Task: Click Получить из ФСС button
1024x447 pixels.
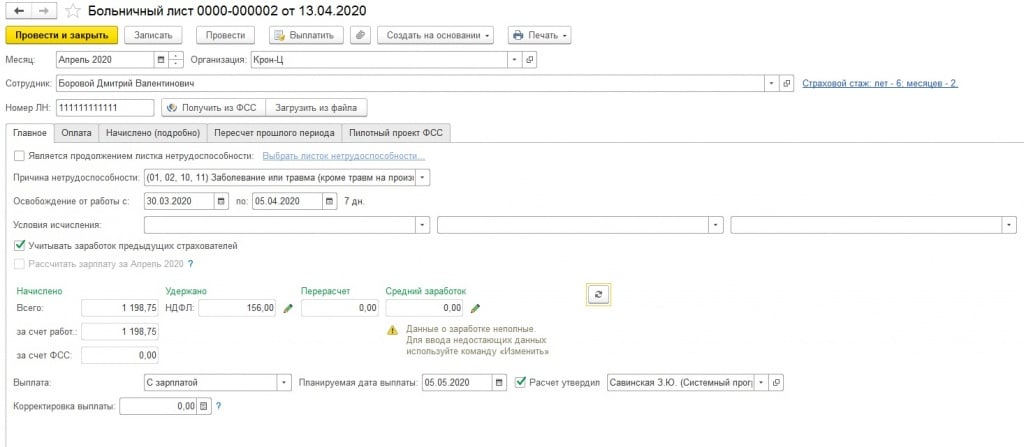Action: coord(213,107)
